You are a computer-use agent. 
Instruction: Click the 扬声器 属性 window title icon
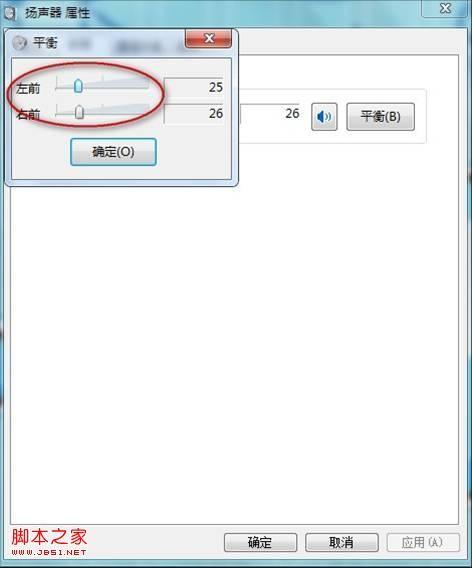tap(10, 13)
